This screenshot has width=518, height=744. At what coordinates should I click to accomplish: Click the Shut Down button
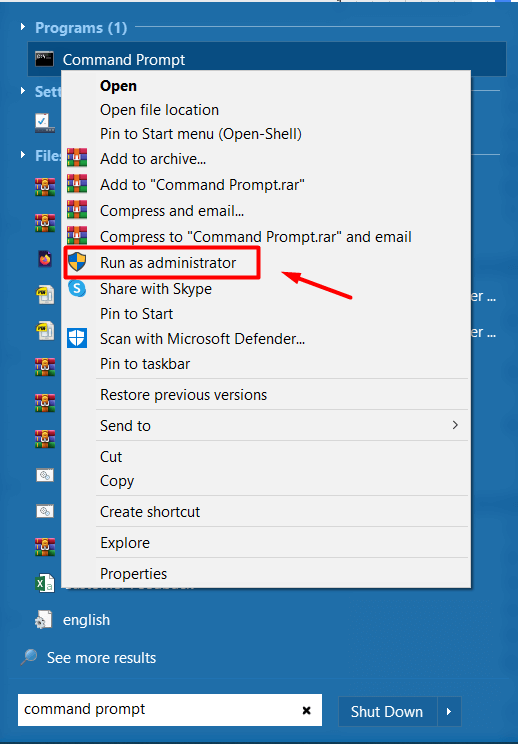[x=387, y=711]
